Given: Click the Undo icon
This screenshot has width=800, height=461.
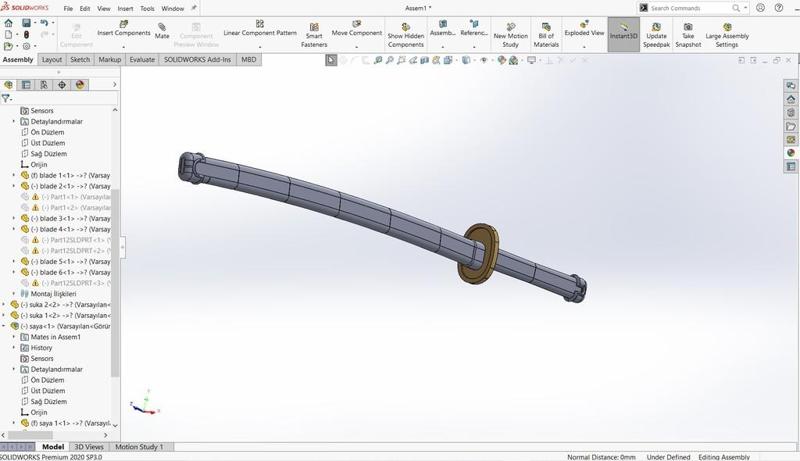Looking at the screenshot, I should point(44,23).
